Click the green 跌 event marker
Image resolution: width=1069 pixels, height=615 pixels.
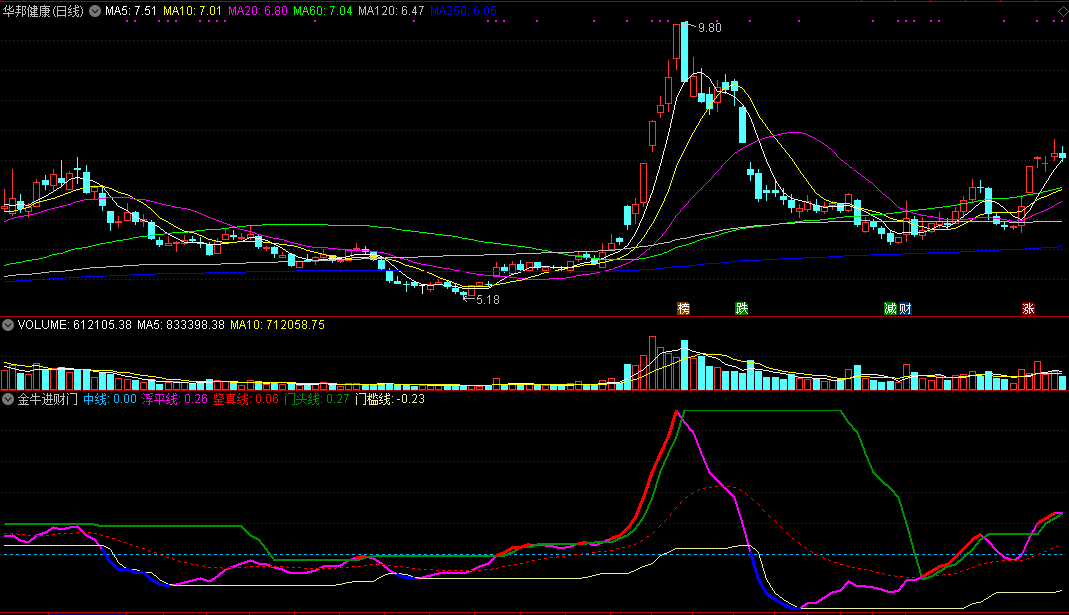742,309
